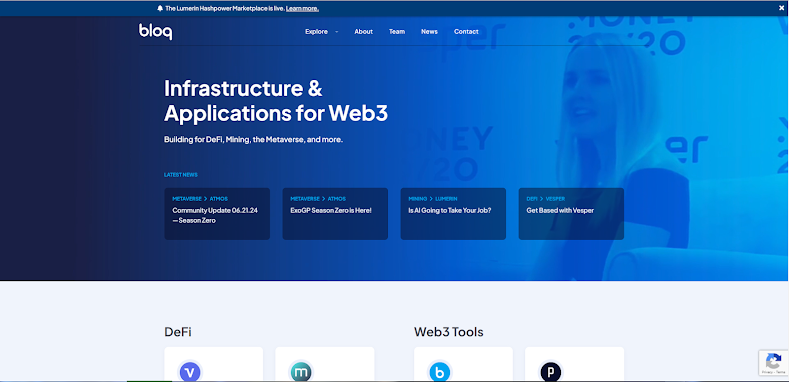Click the blue b icon under Web3 Tools
Image resolution: width=789 pixels, height=382 pixels.
(x=439, y=372)
